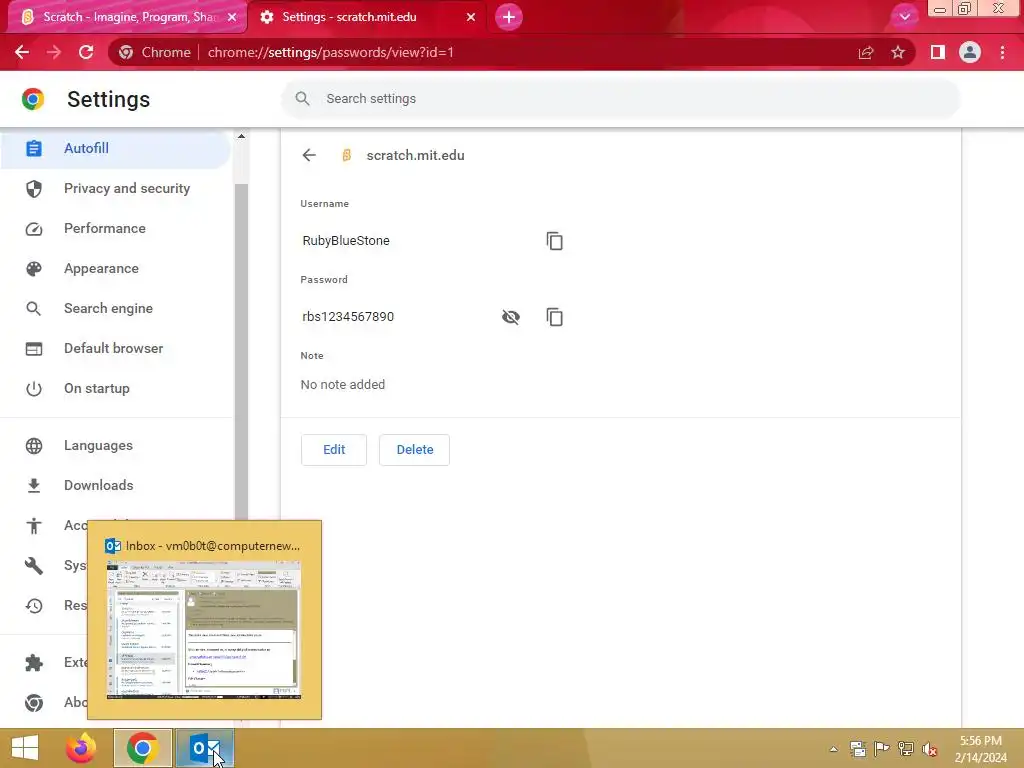Delete the saved scratch.mit.edu password
Image resolution: width=1024 pixels, height=768 pixels.
click(x=415, y=450)
